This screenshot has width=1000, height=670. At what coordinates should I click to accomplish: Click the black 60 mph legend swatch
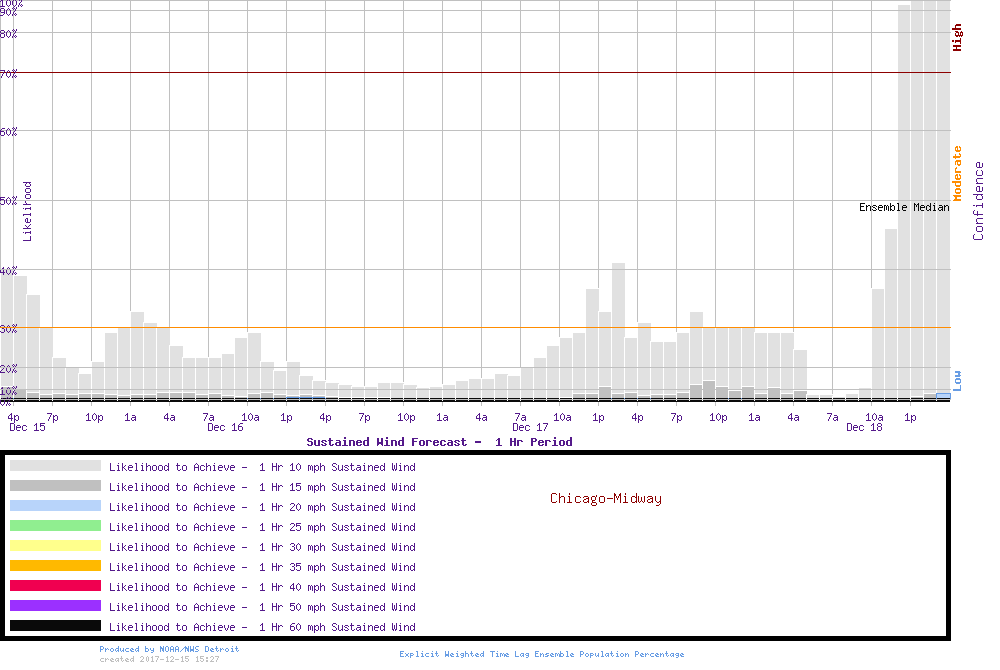pyautogui.click(x=55, y=626)
